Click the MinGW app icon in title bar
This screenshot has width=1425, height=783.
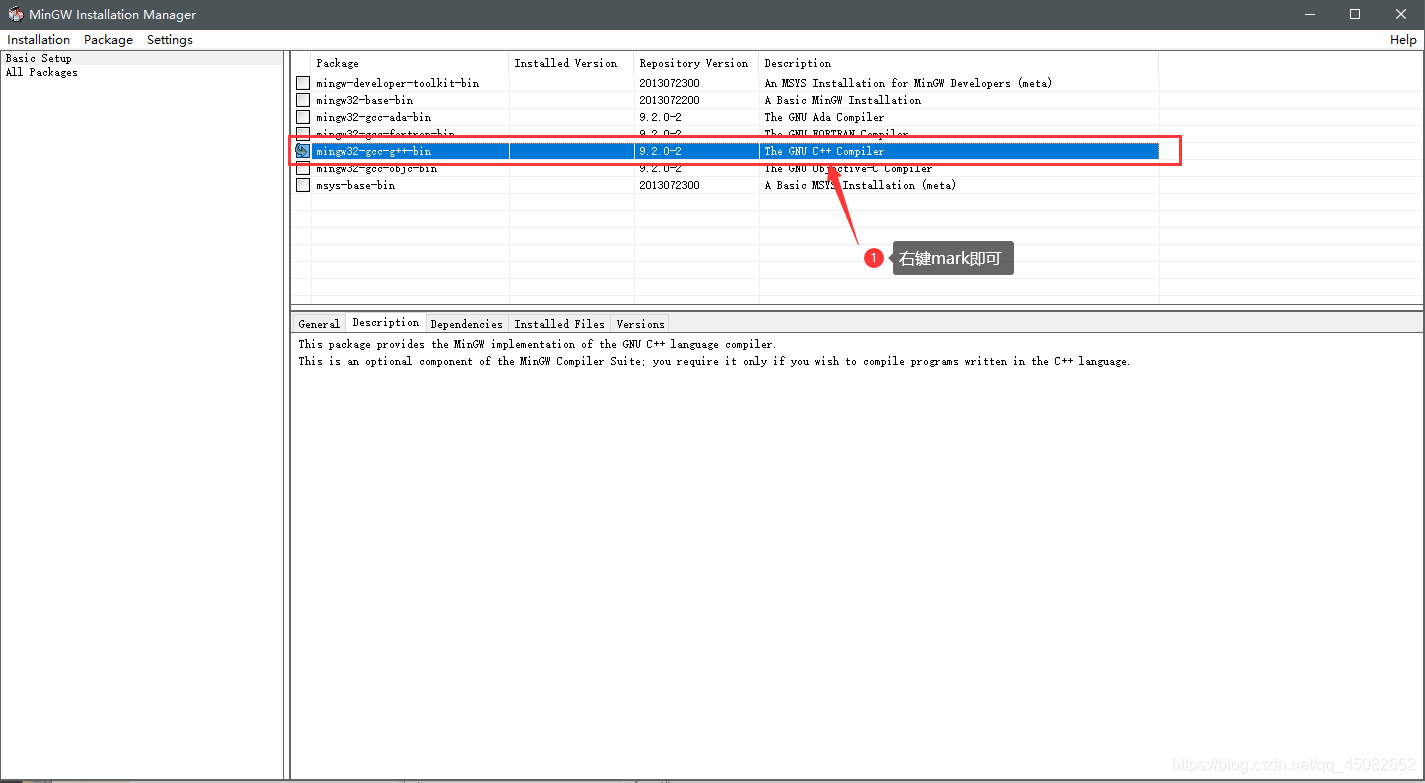coord(15,14)
